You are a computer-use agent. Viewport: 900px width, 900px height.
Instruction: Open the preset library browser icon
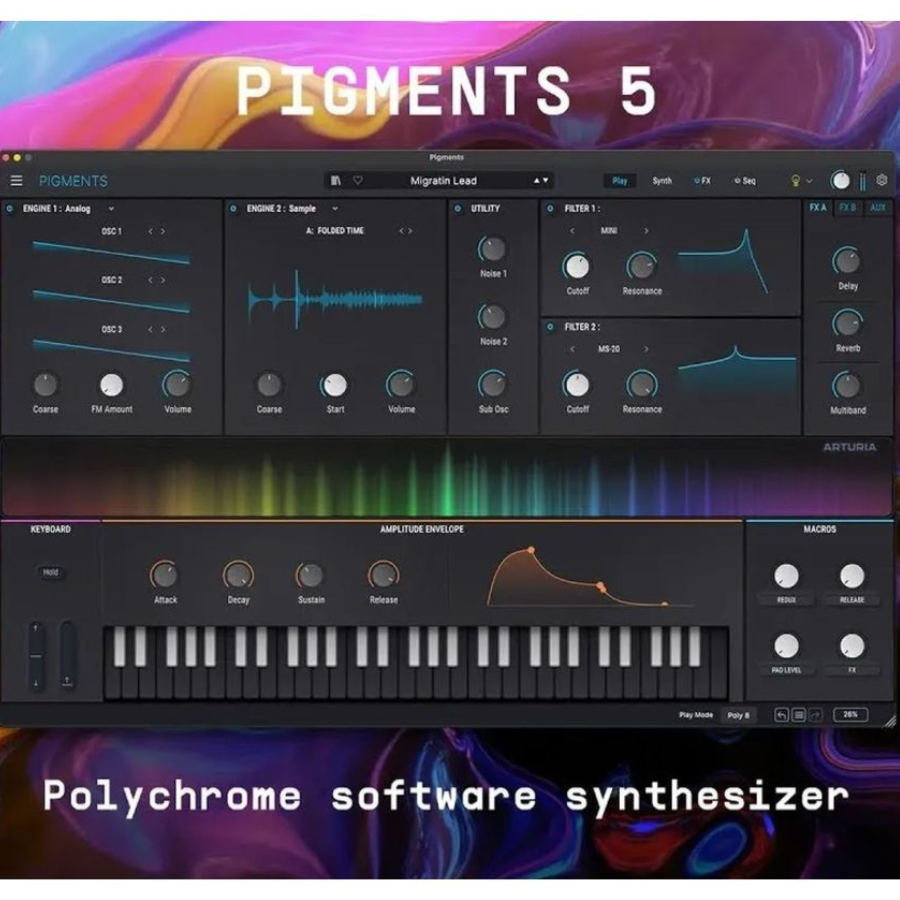click(336, 181)
